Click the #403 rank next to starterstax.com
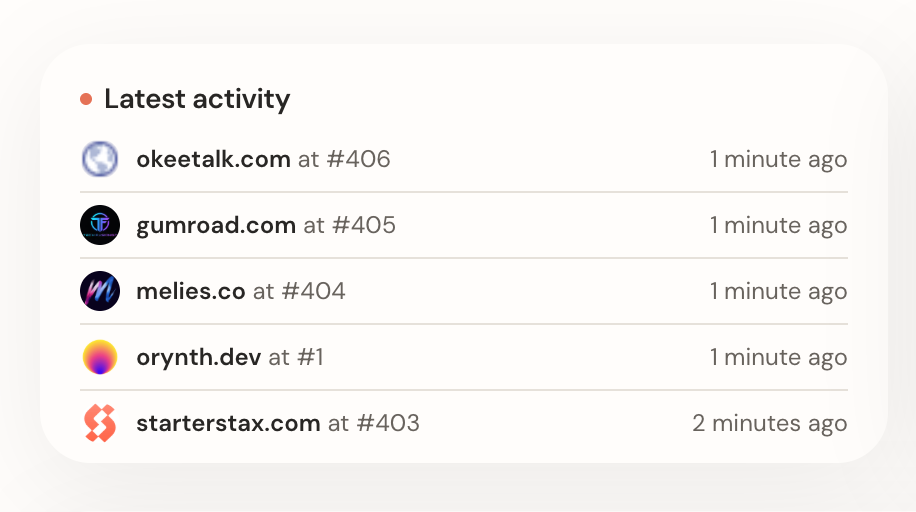 click(388, 423)
